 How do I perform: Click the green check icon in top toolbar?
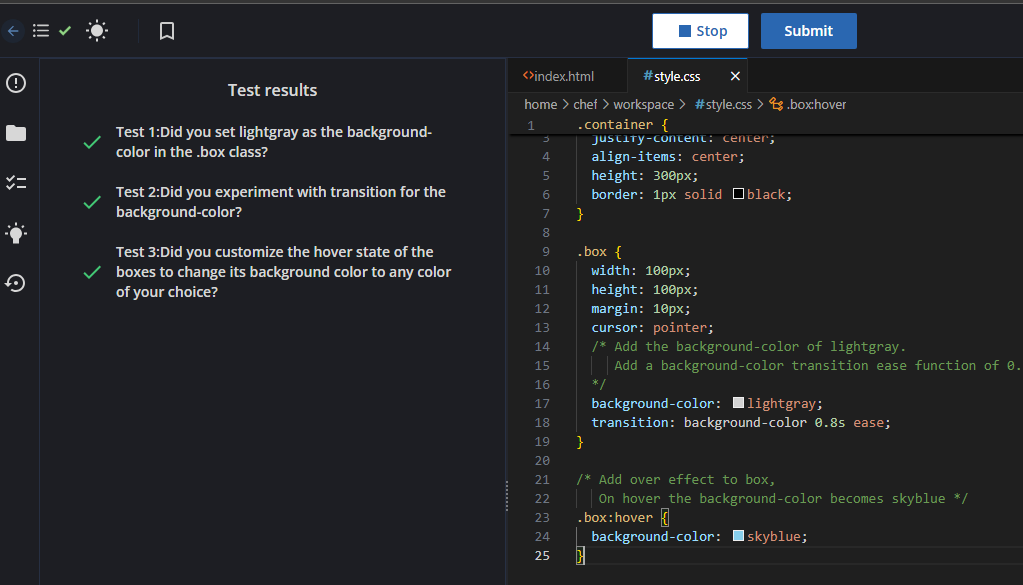[65, 30]
